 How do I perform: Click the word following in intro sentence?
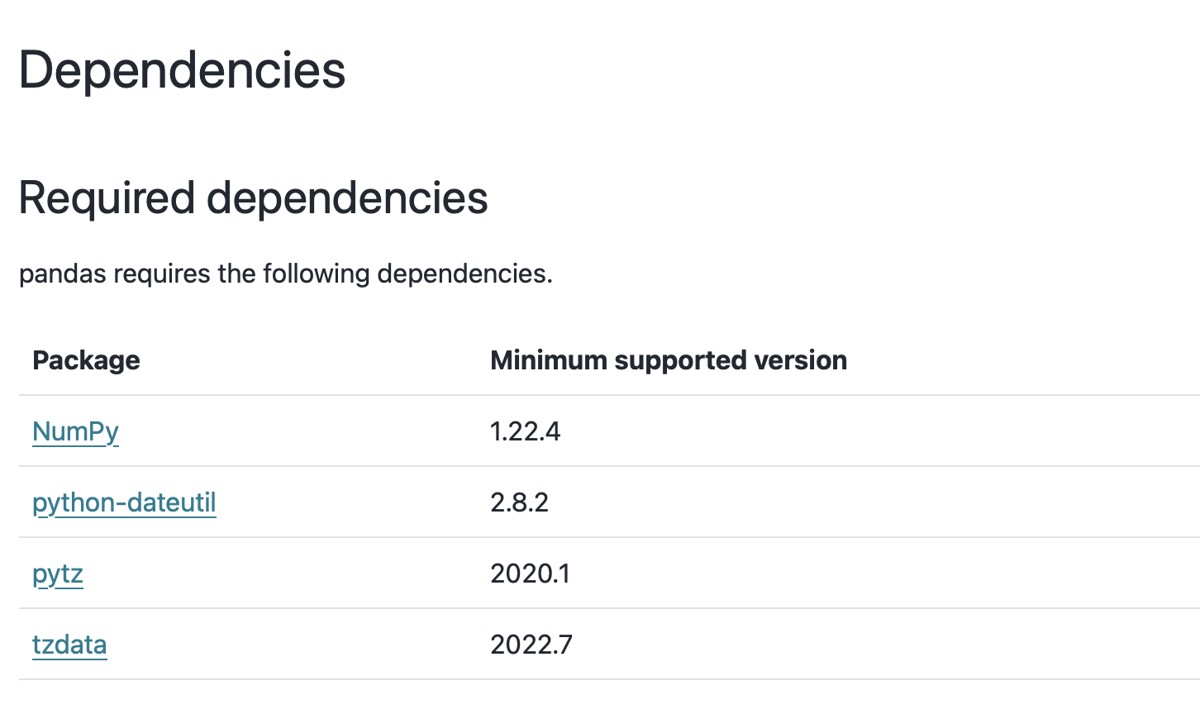click(316, 274)
